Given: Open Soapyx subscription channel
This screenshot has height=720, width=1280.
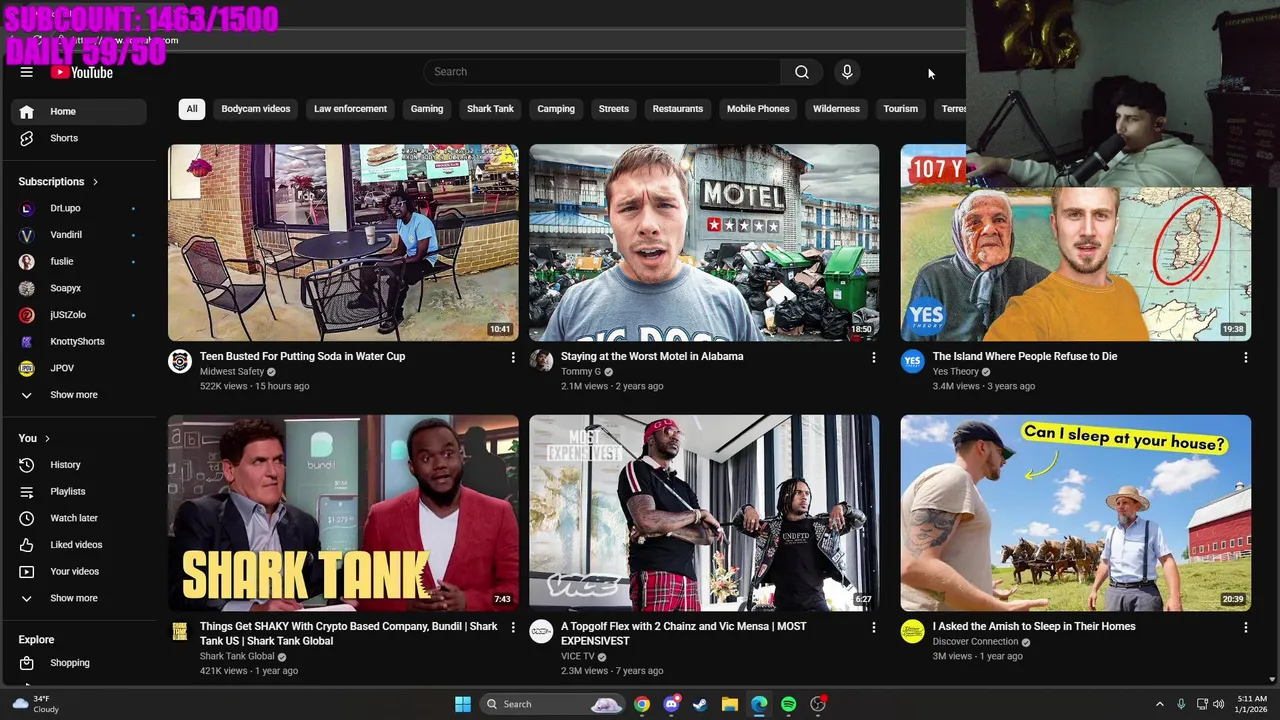Looking at the screenshot, I should pyautogui.click(x=79, y=288).
